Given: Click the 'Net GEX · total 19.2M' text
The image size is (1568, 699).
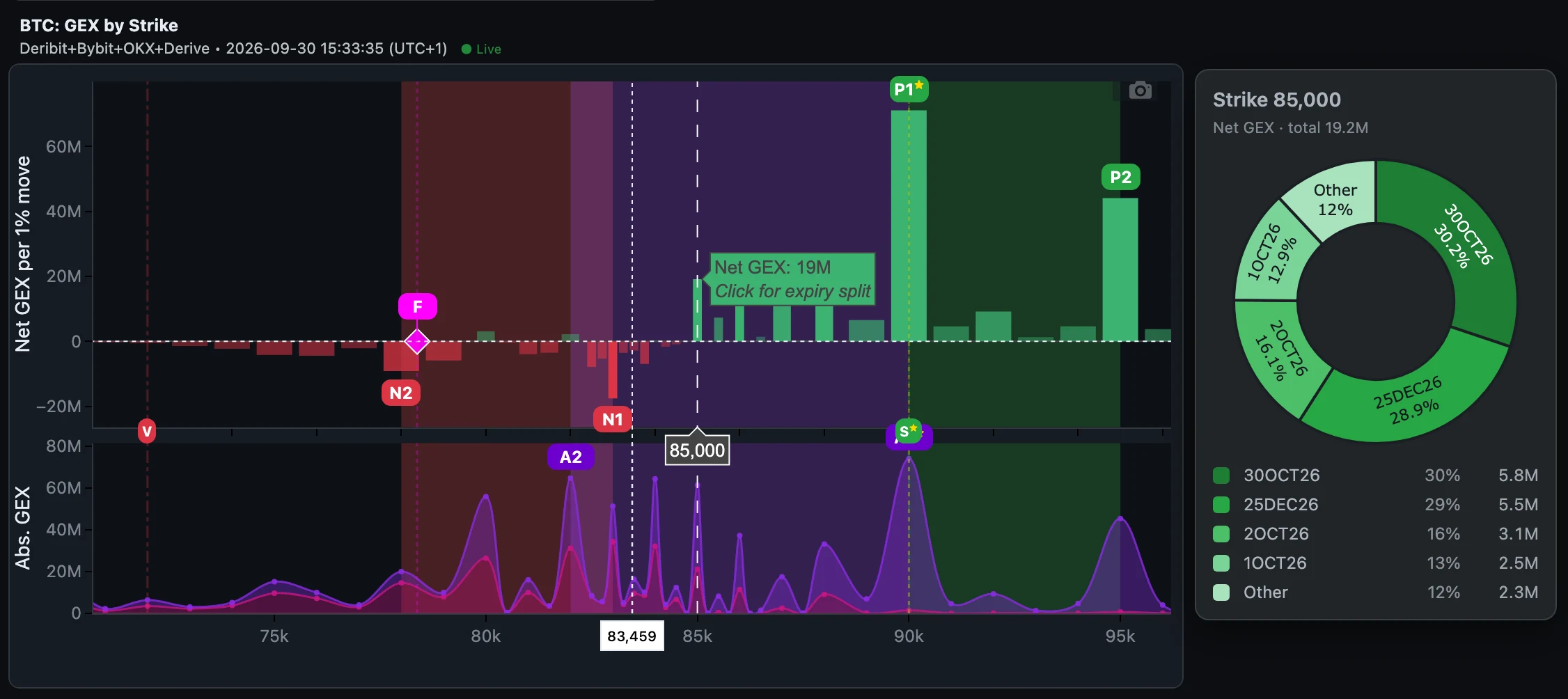Looking at the screenshot, I should pyautogui.click(x=1290, y=128).
